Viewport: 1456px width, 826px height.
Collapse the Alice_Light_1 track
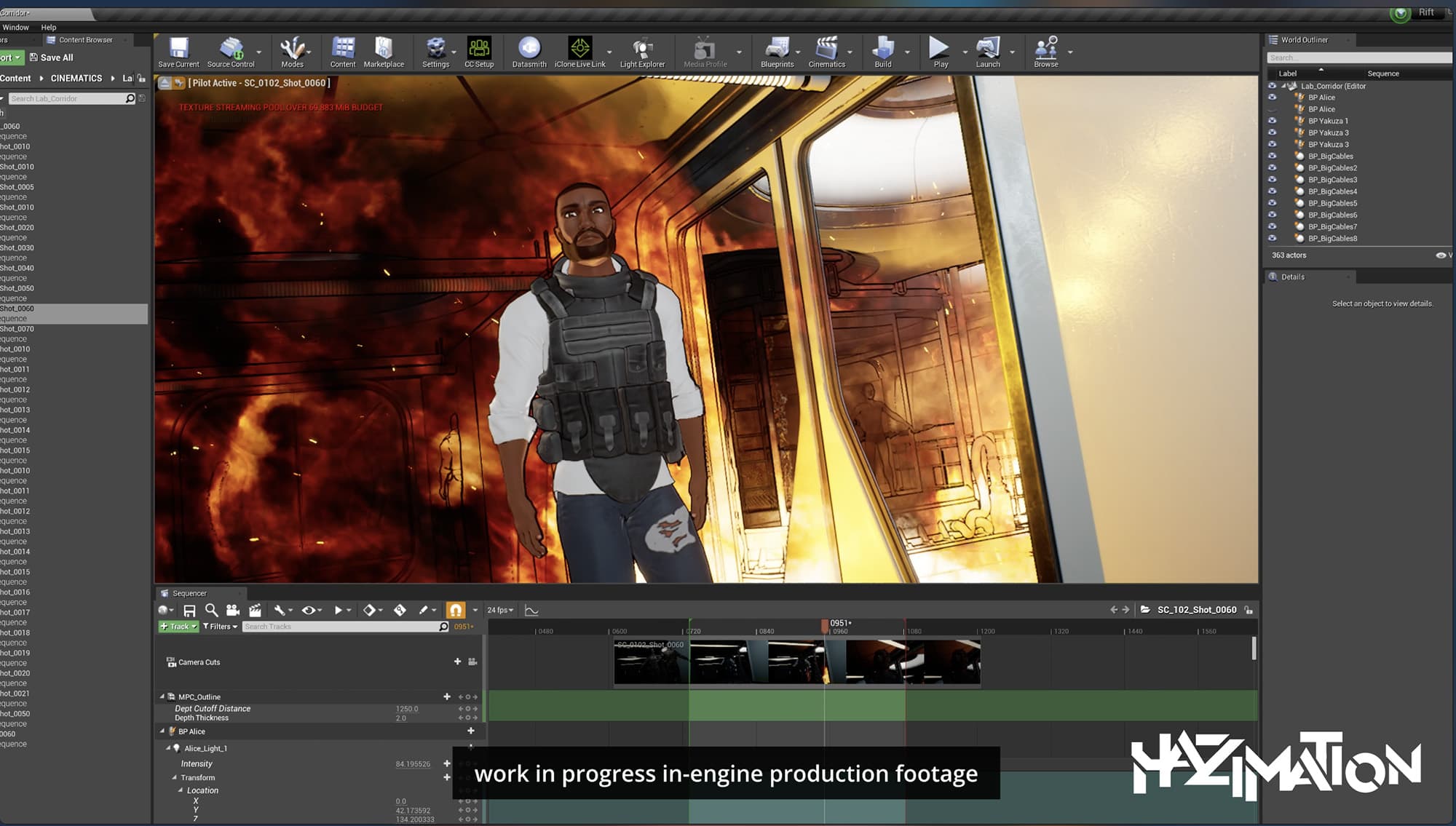168,747
